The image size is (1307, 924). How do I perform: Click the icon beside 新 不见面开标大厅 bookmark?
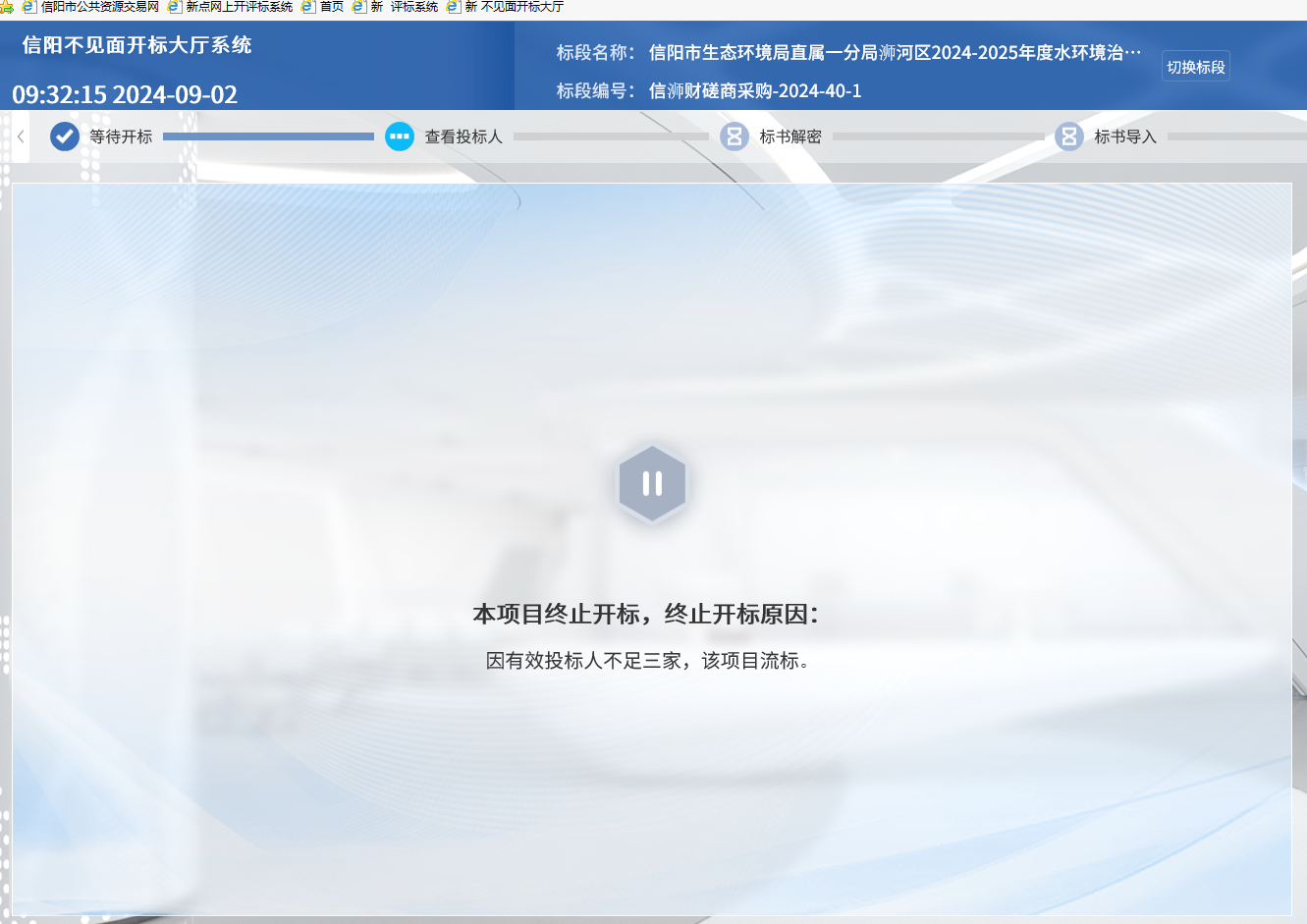click(x=454, y=7)
